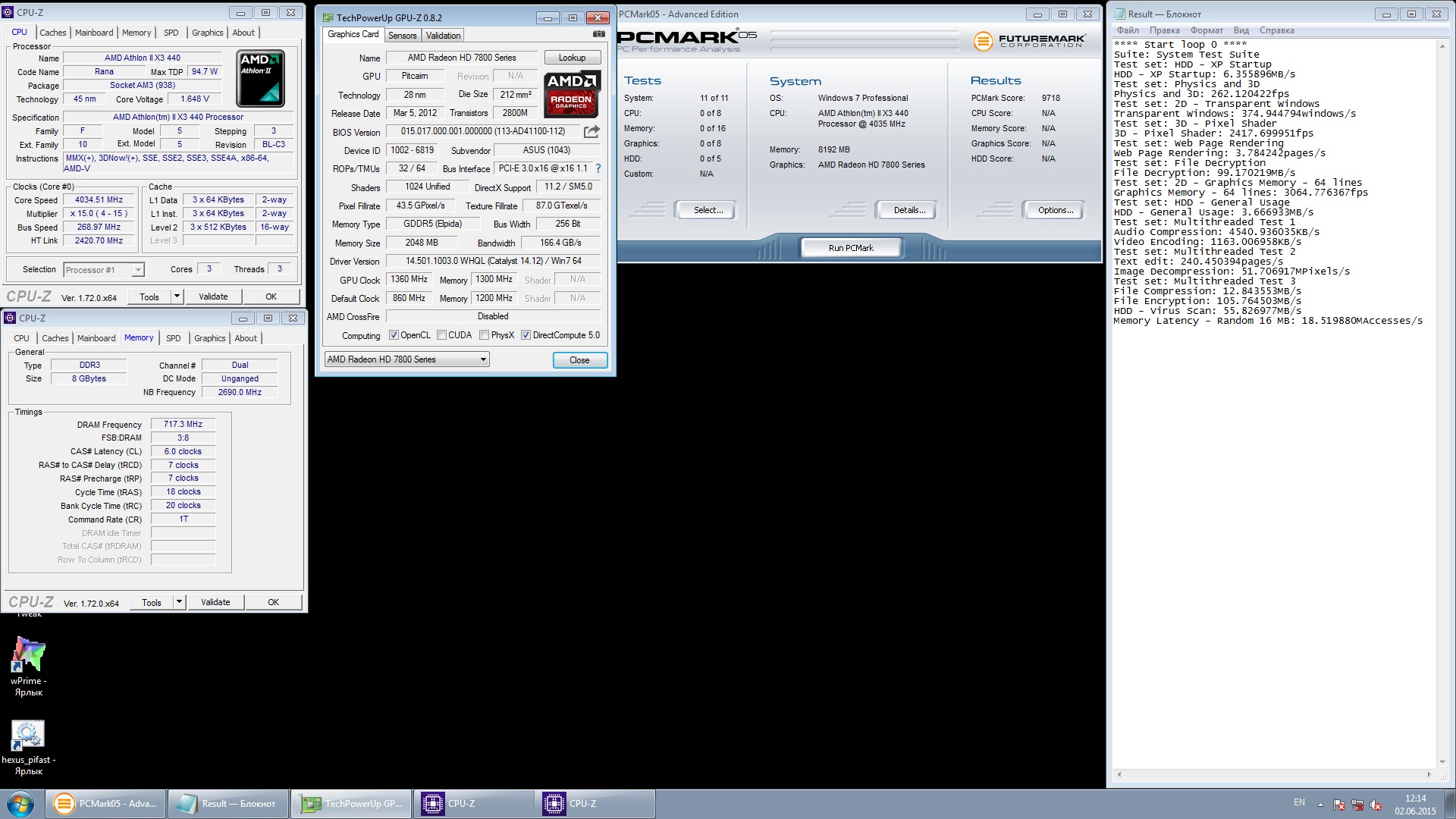
Task: Toggle the CUDA checkbox in GPU-Z
Action: [441, 335]
